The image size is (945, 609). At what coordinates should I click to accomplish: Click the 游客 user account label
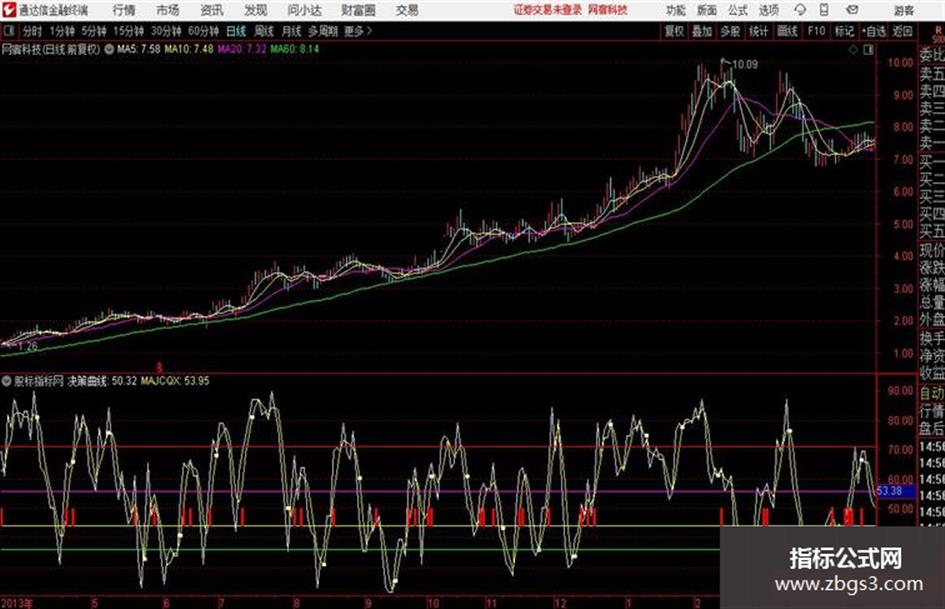903,10
